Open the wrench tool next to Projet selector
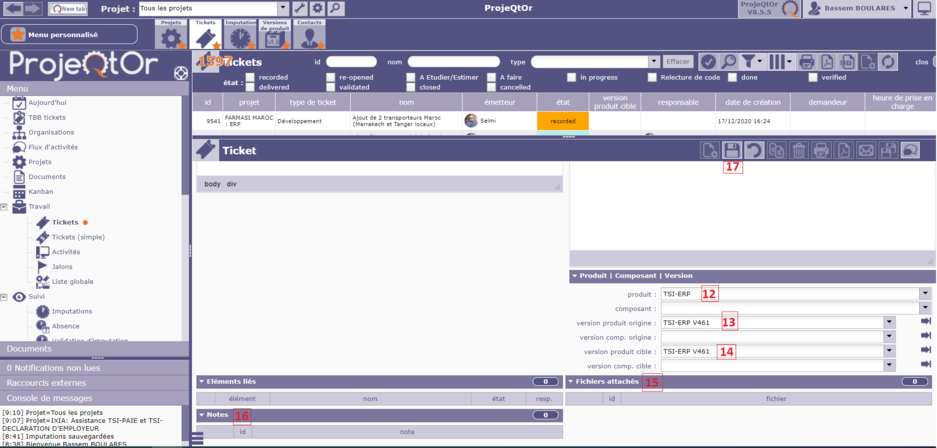 click(x=300, y=8)
